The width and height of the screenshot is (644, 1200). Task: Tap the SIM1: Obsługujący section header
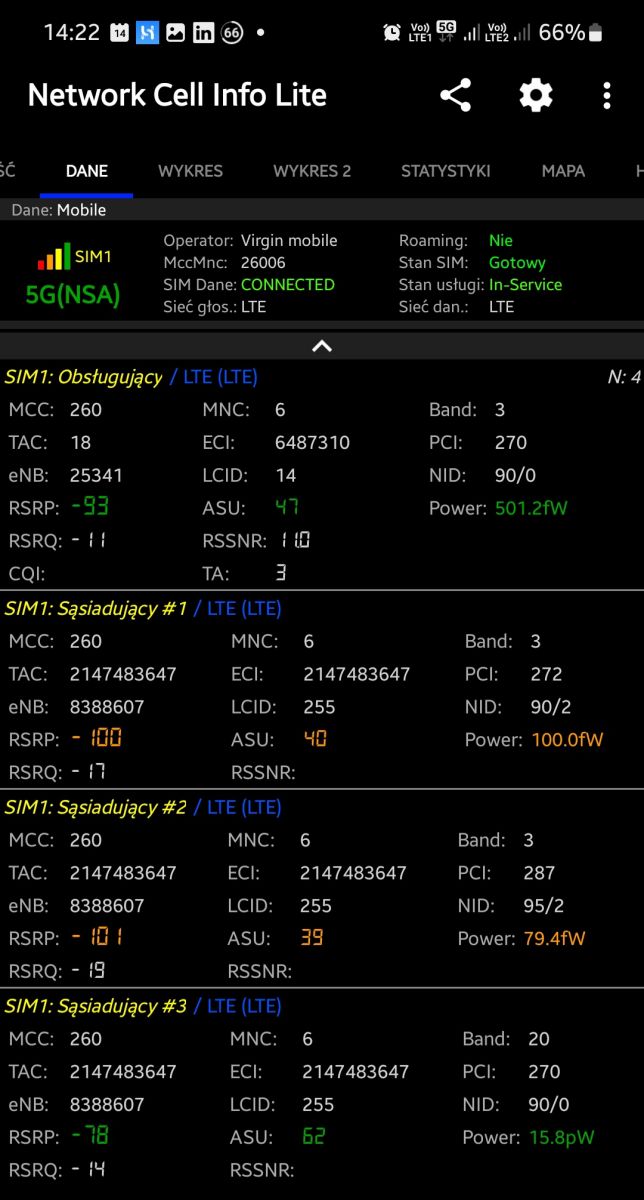point(131,376)
